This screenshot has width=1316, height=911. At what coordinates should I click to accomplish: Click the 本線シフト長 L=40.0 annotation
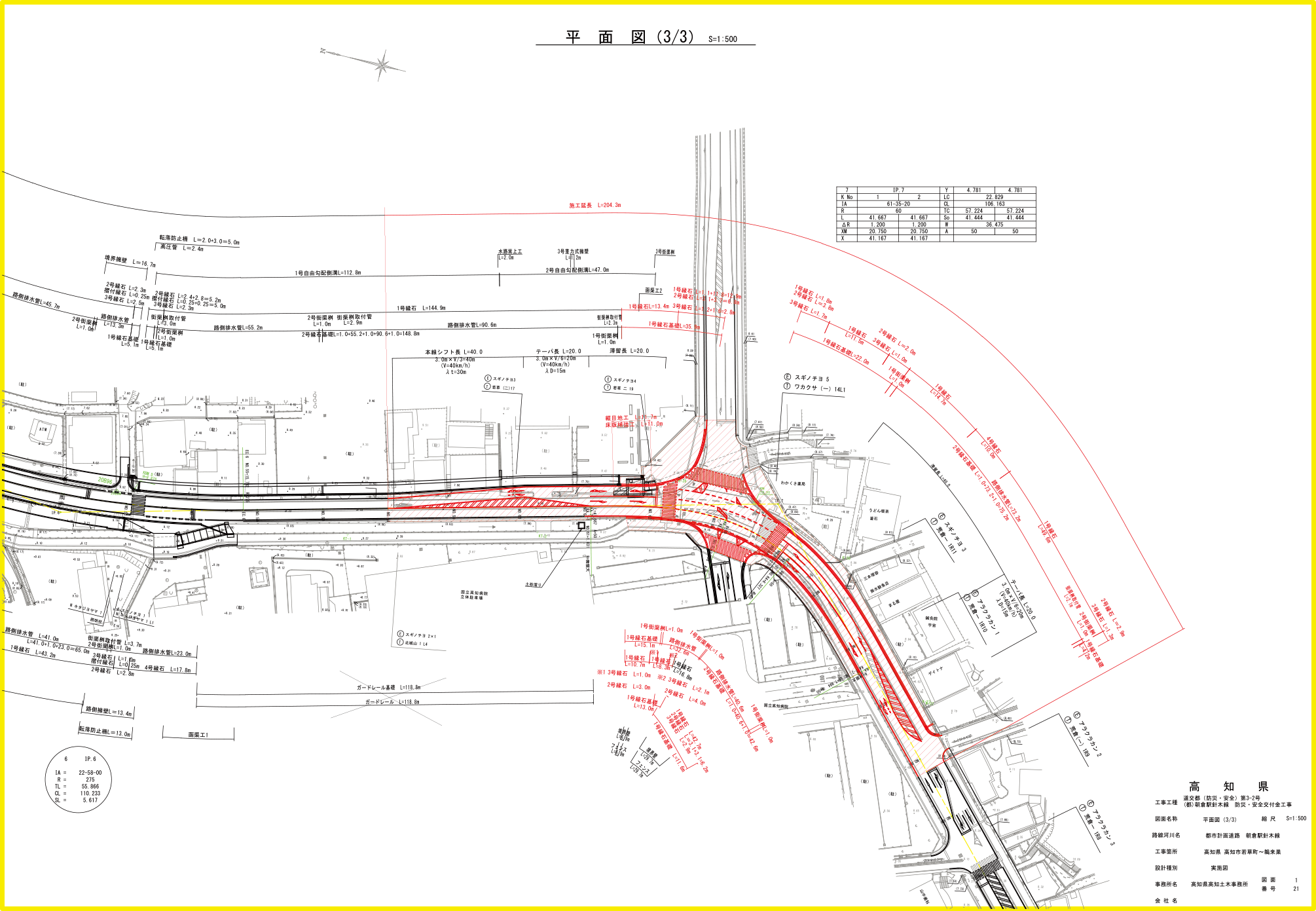[454, 352]
